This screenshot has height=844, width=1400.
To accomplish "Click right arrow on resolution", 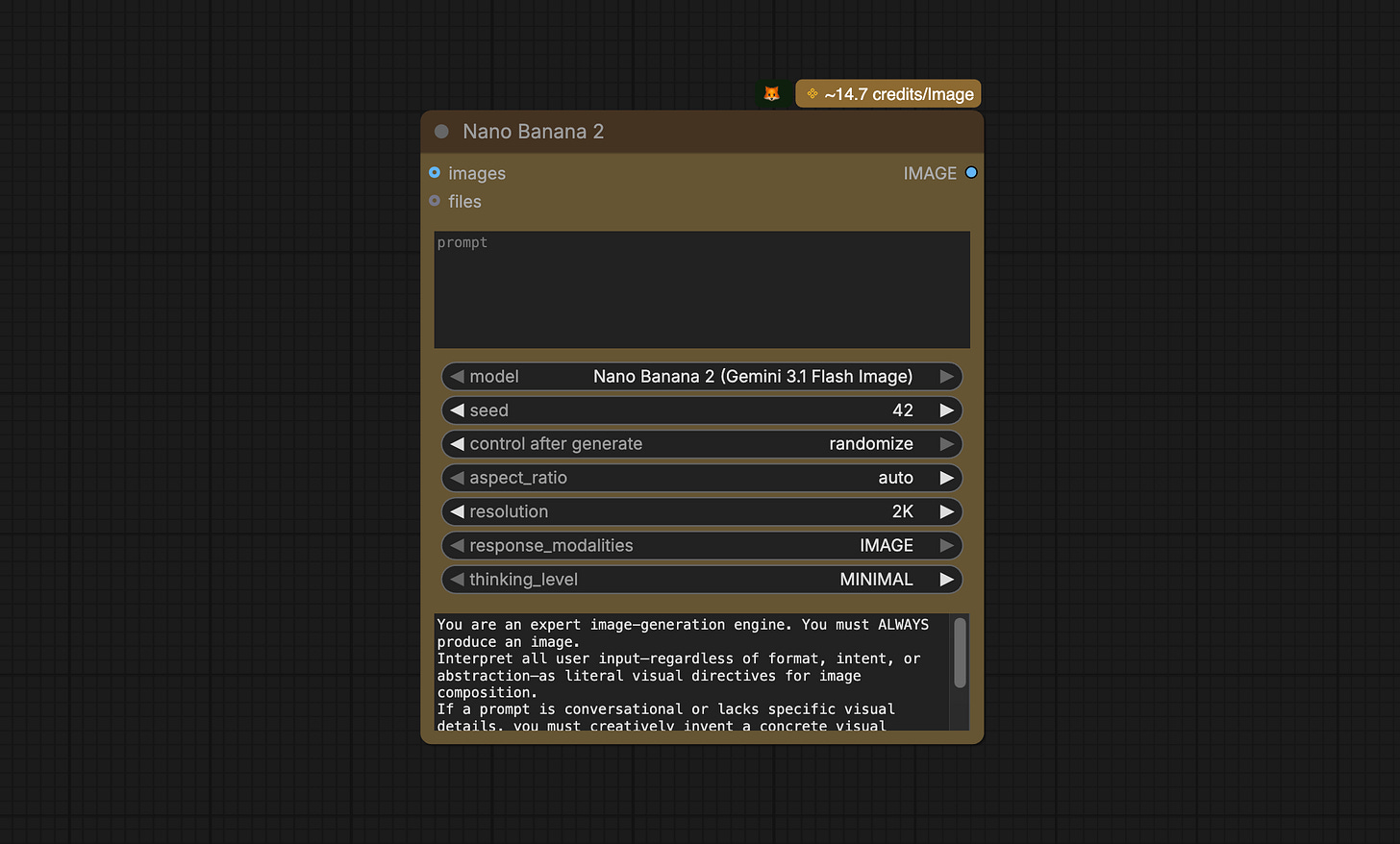I will tap(947, 511).
